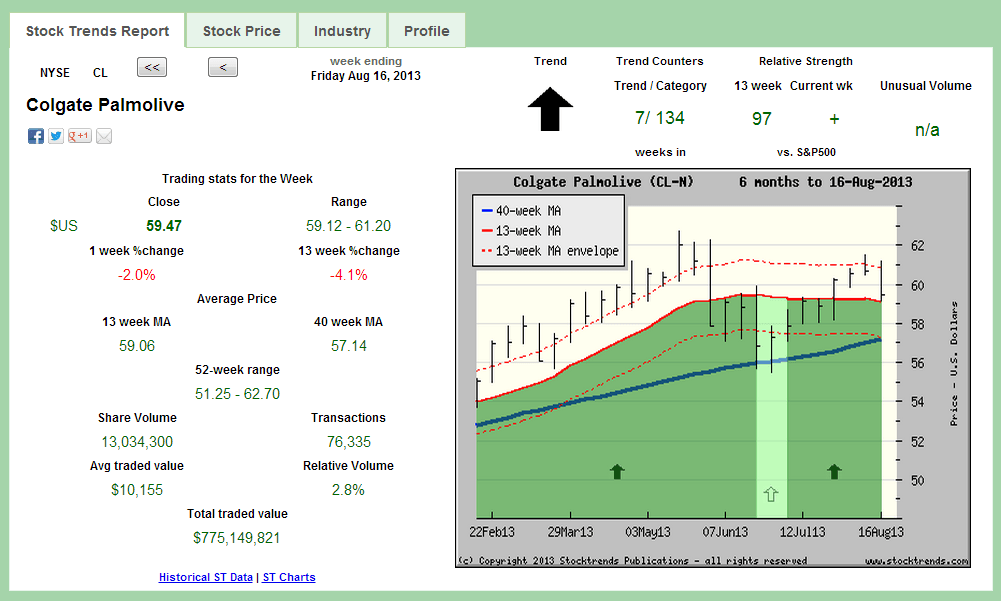Click the Colgate Palmolive company heading
Viewport: 1001px width, 601px height.
105,105
